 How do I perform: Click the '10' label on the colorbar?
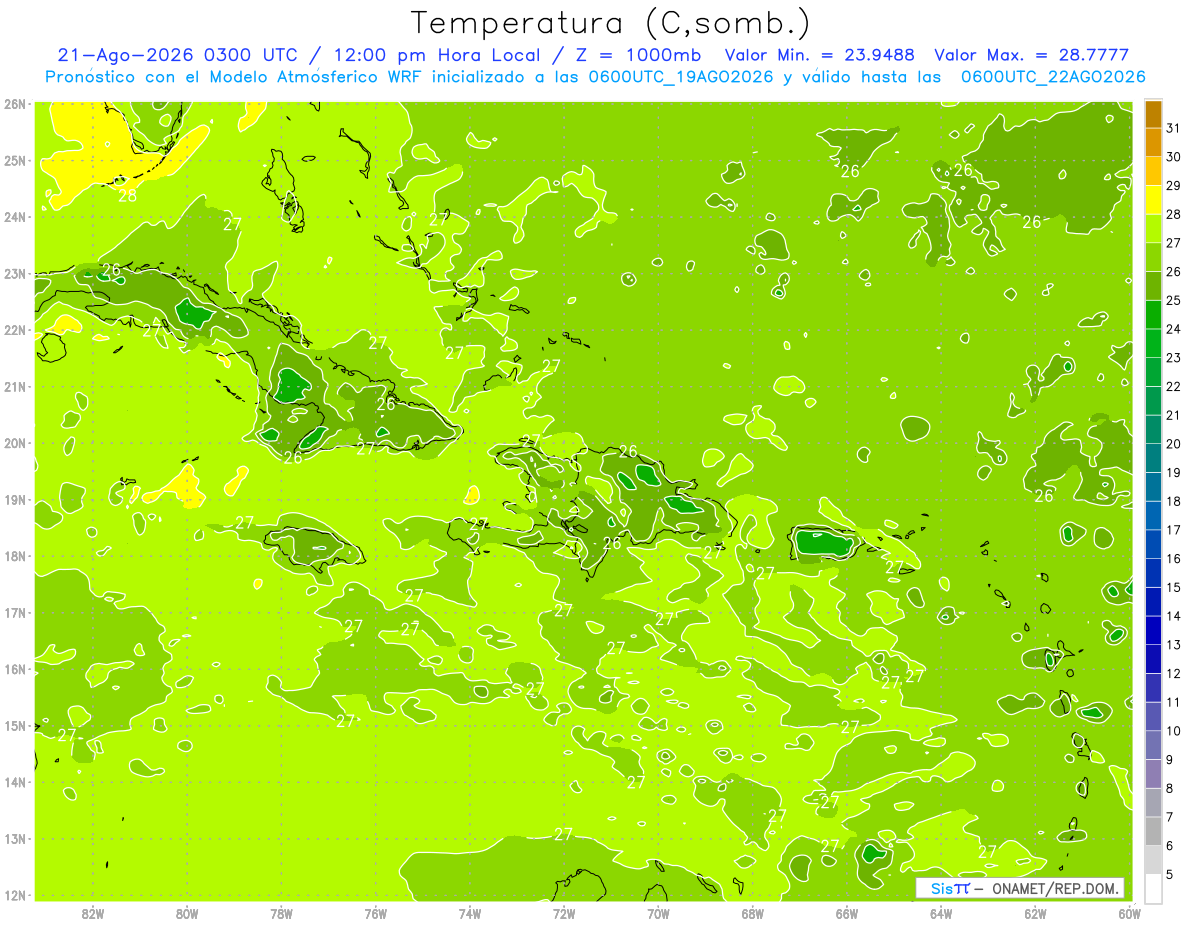[1174, 731]
